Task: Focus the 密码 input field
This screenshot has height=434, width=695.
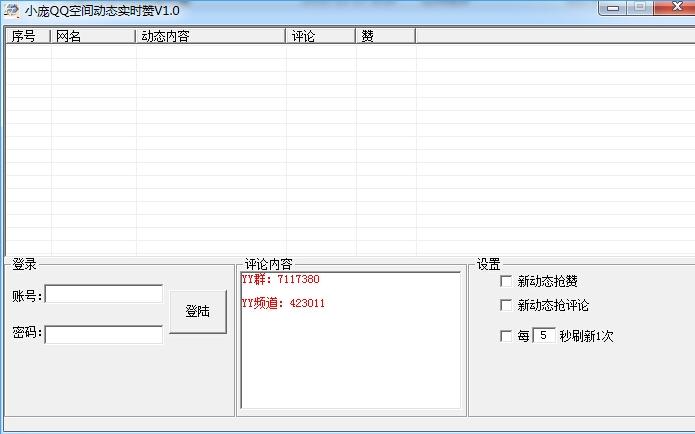Action: (104, 334)
